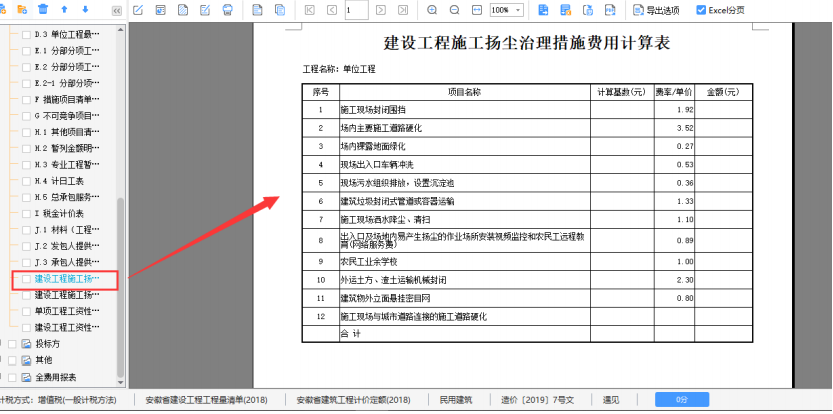Switch to single-page view icon
The height and width of the screenshot is (414, 833).
[258, 10]
